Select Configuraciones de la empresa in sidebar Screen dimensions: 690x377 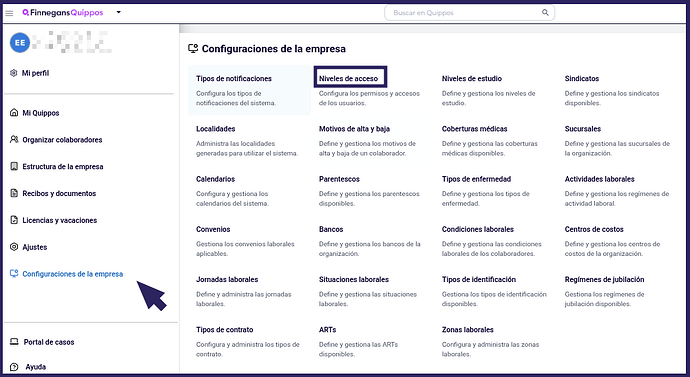73,274
